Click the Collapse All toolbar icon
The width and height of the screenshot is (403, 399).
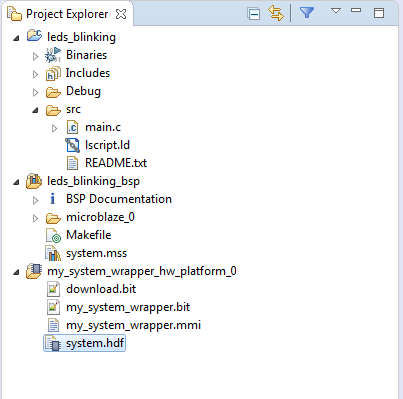point(254,14)
